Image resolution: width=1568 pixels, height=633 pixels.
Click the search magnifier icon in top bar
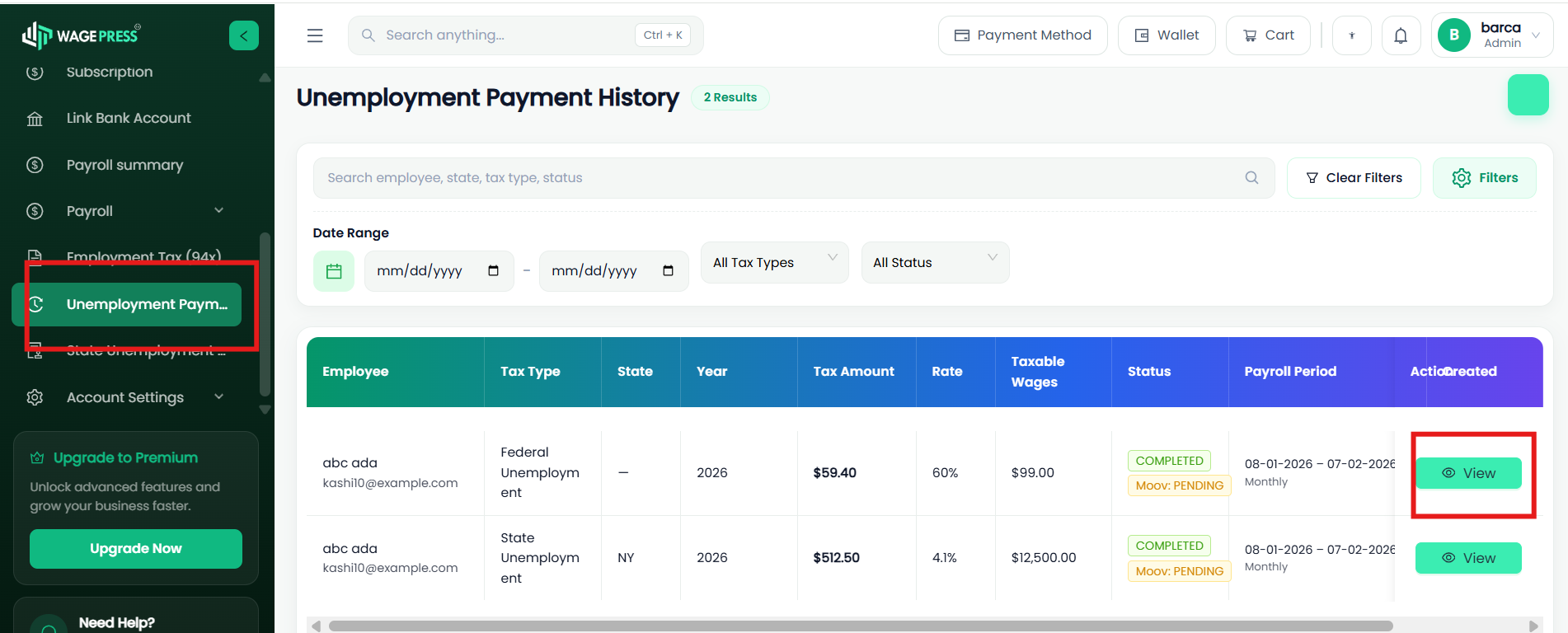pyautogui.click(x=369, y=35)
